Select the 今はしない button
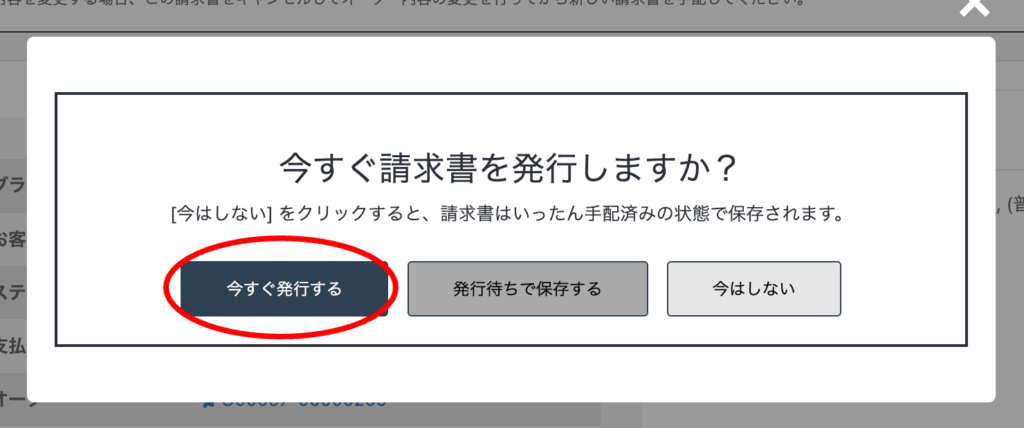 click(x=754, y=289)
